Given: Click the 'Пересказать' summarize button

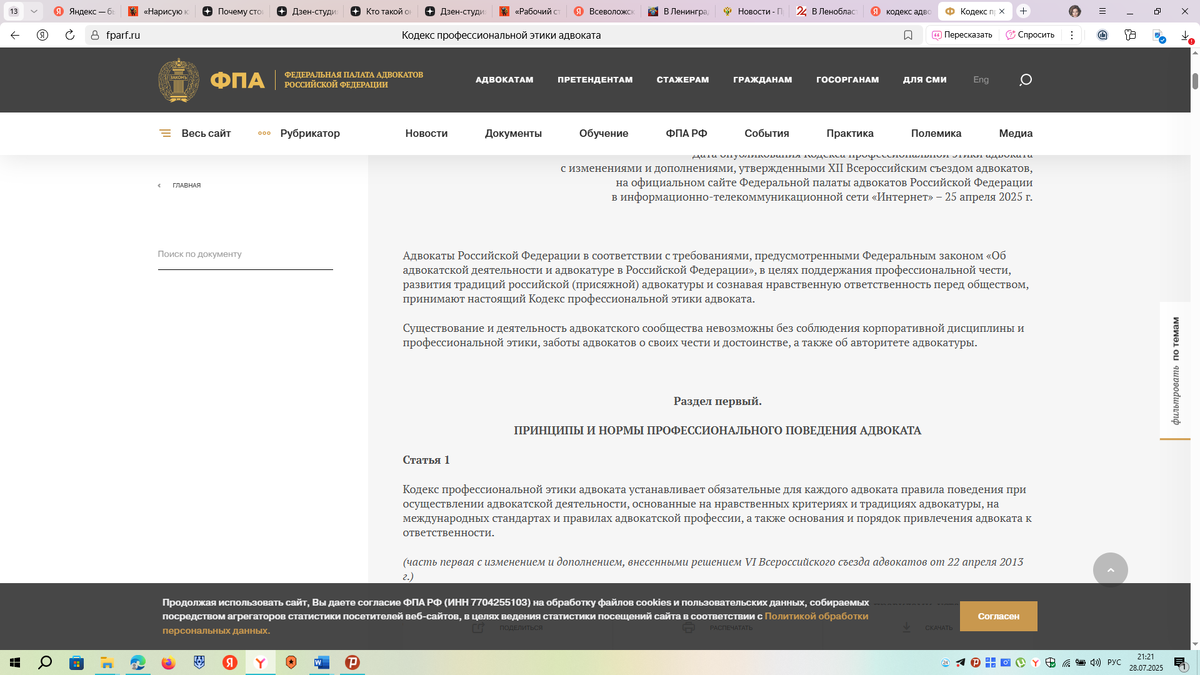Looking at the screenshot, I should pos(962,34).
